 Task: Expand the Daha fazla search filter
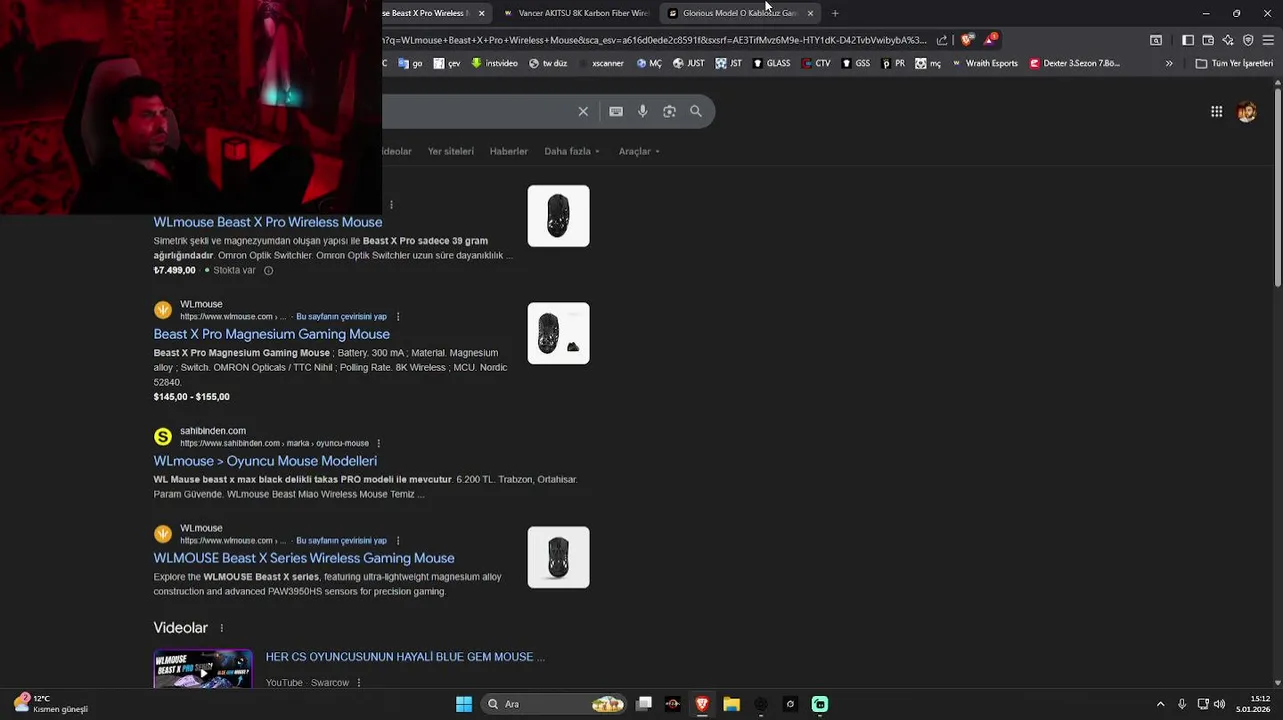click(572, 151)
